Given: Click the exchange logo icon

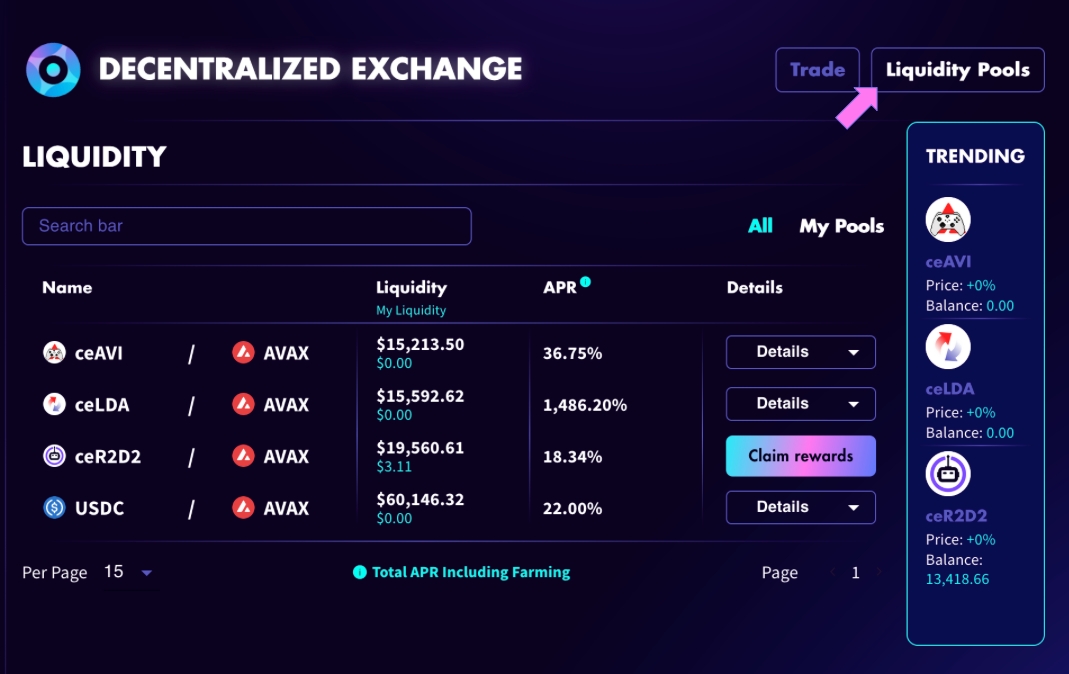Looking at the screenshot, I should click(x=53, y=70).
